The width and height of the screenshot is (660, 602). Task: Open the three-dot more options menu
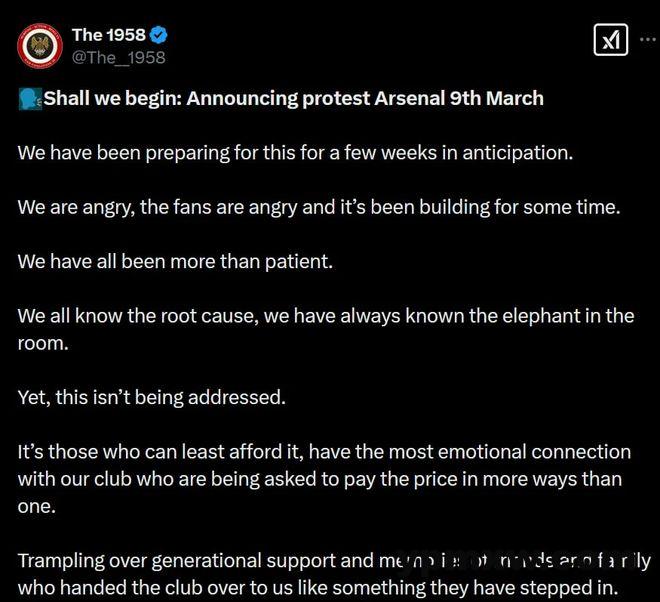click(x=648, y=40)
